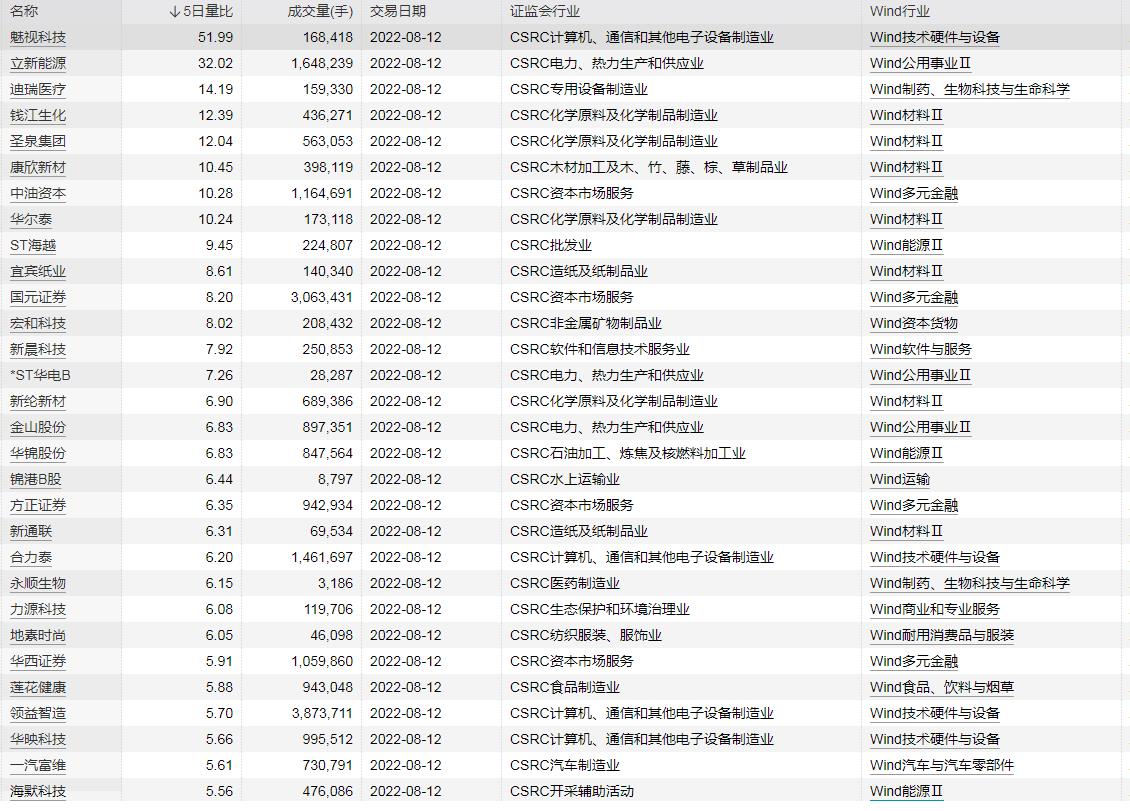The width and height of the screenshot is (1130, 811).
Task: Open stock link 地素时尚
Action: tap(38, 635)
